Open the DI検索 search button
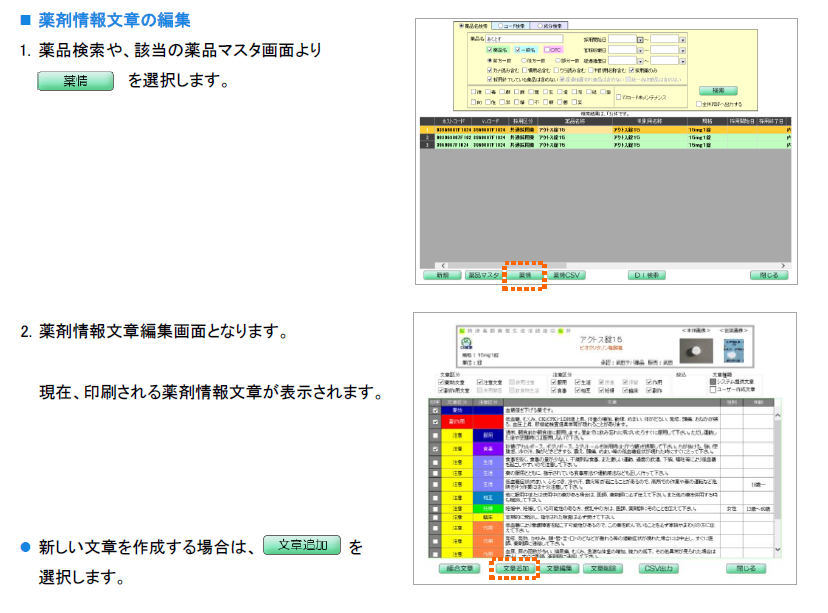828x613 pixels. click(x=649, y=274)
